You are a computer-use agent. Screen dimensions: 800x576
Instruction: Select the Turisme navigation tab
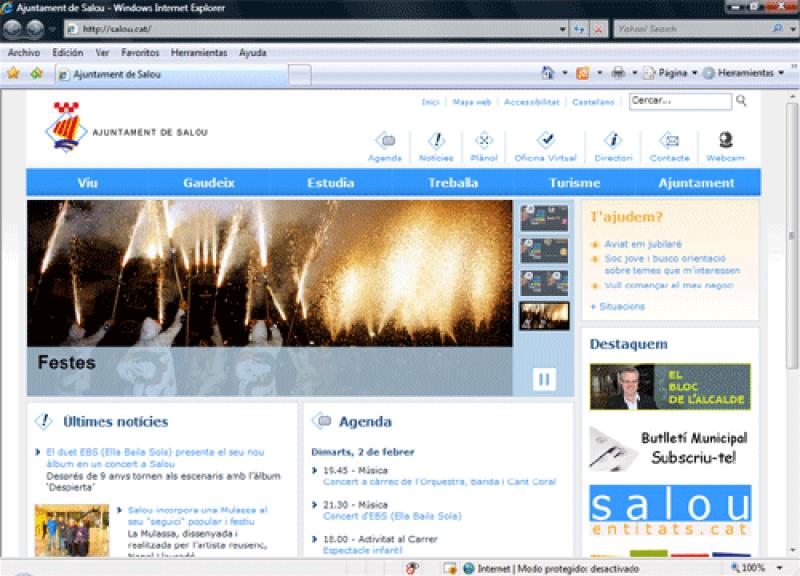[574, 183]
